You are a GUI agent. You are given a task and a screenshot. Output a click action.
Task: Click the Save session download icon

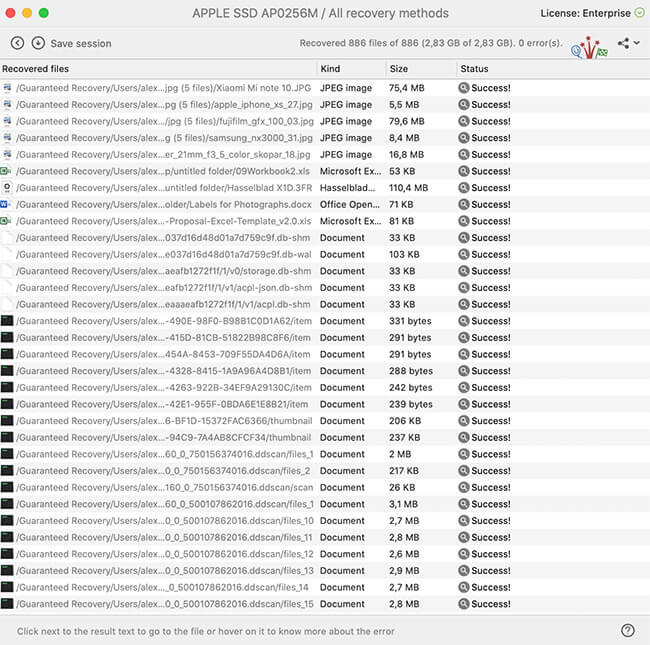click(x=38, y=43)
